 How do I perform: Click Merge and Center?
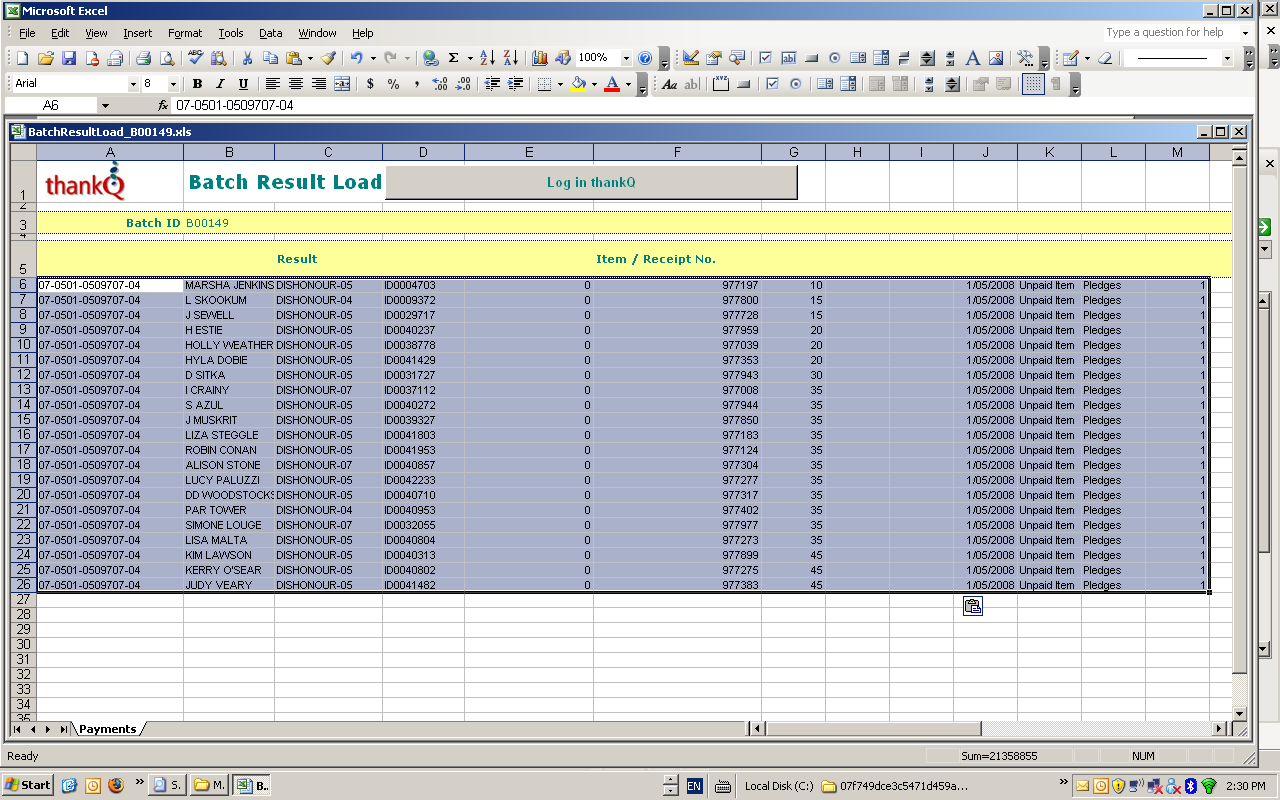coord(342,84)
